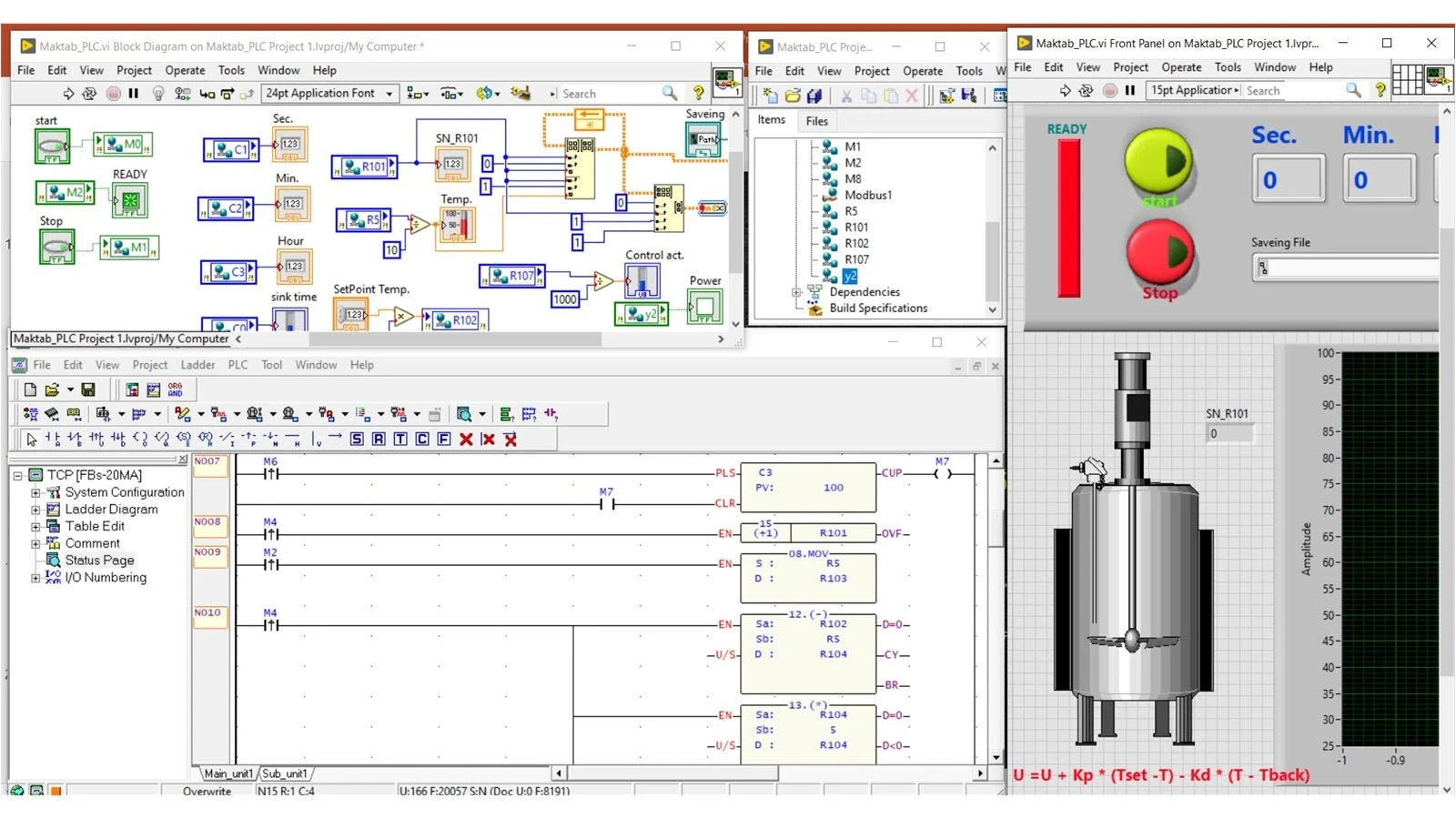This screenshot has width=1456, height=819.
Task: Open the Ladder menu in PLC editor
Action: click(197, 365)
